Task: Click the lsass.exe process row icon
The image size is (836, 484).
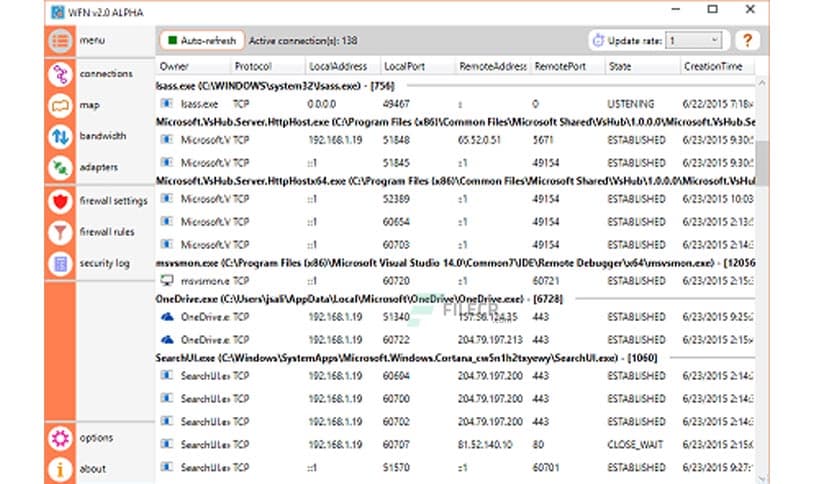Action: click(167, 103)
